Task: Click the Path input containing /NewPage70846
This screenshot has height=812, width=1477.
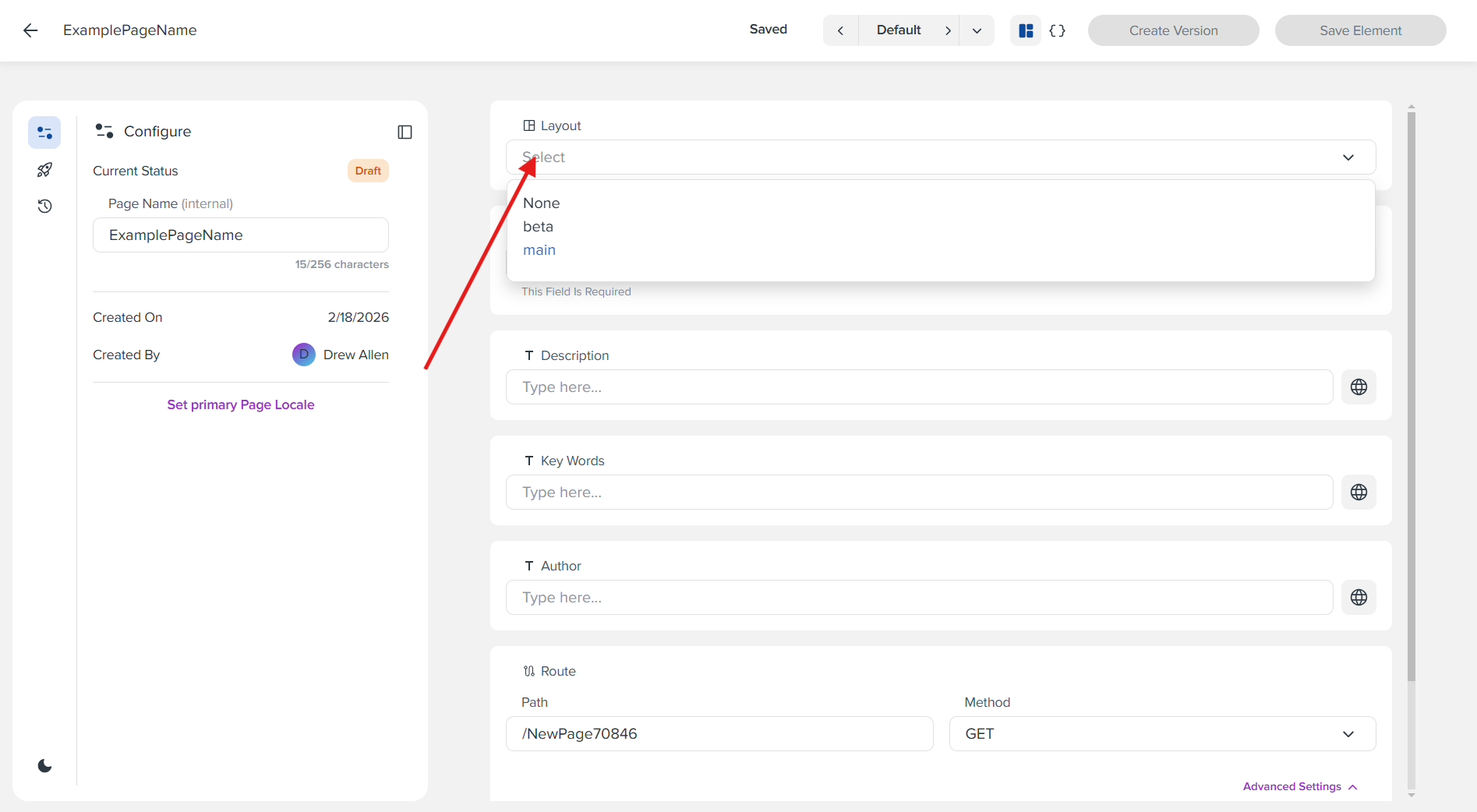Action: click(719, 733)
